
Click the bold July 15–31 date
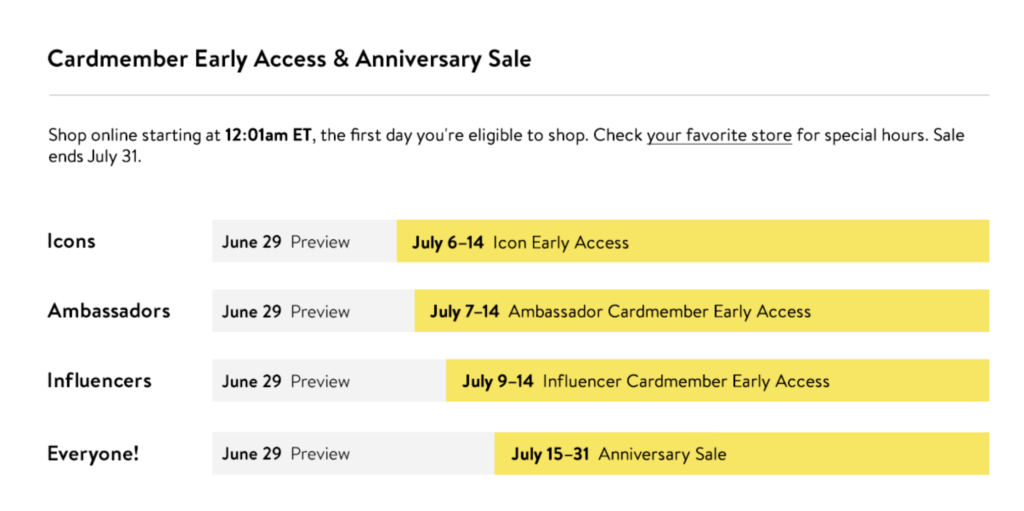click(x=551, y=453)
